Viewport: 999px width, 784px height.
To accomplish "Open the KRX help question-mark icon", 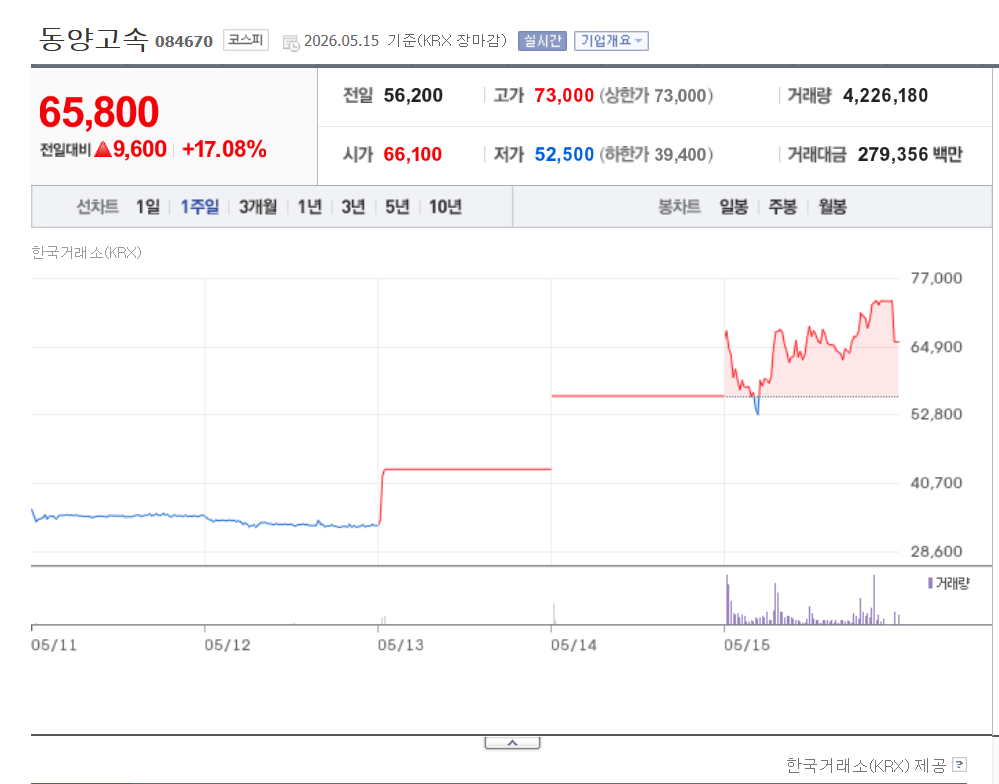I will coord(959,764).
